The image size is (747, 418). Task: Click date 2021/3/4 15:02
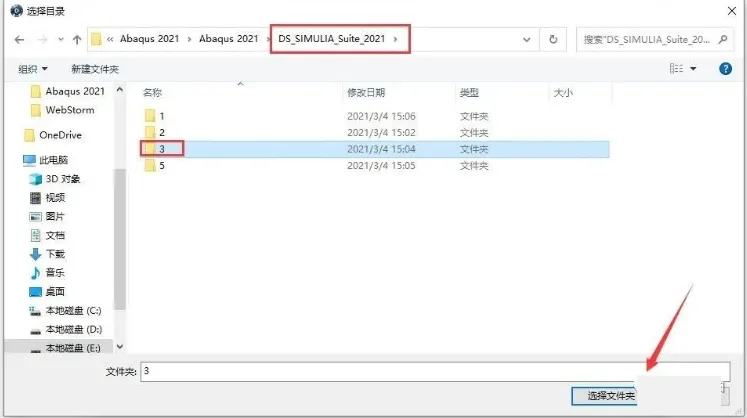pos(381,133)
